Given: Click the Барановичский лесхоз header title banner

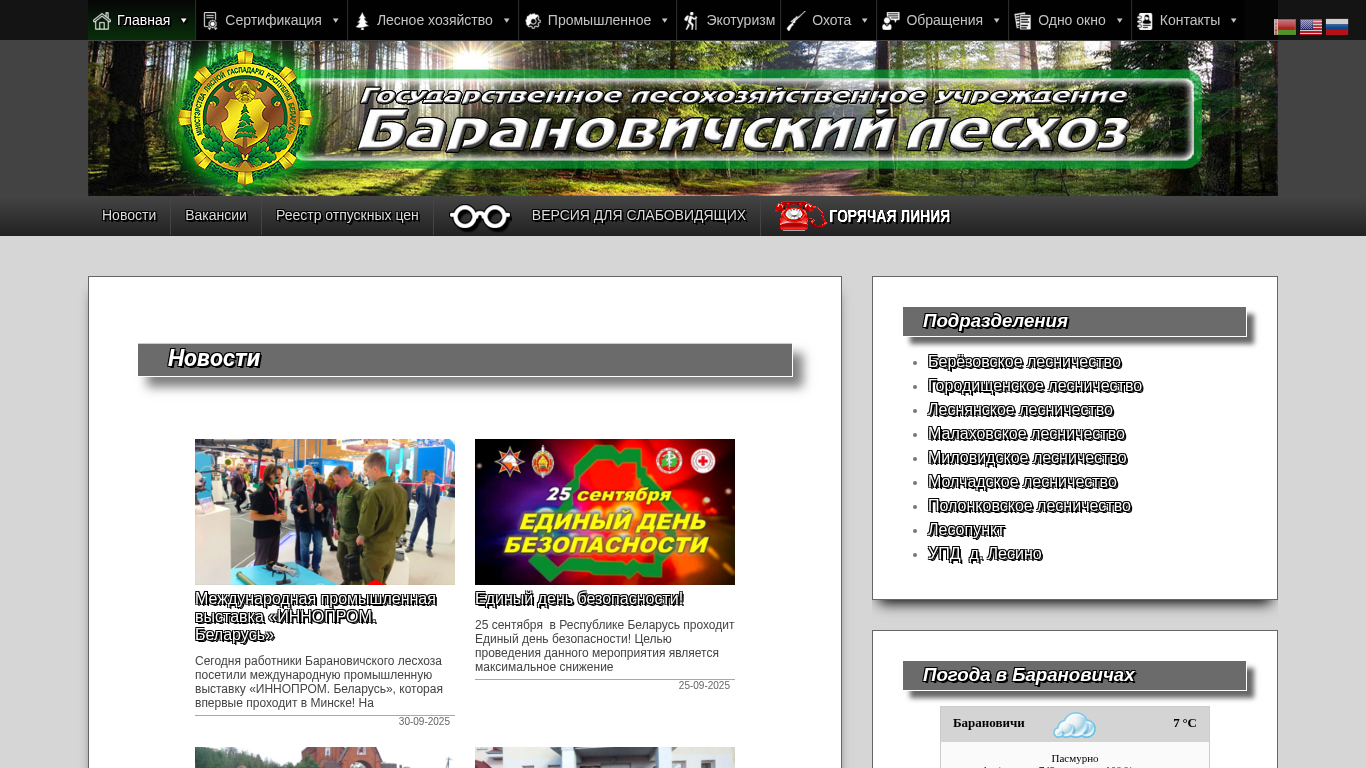Looking at the screenshot, I should [743, 119].
